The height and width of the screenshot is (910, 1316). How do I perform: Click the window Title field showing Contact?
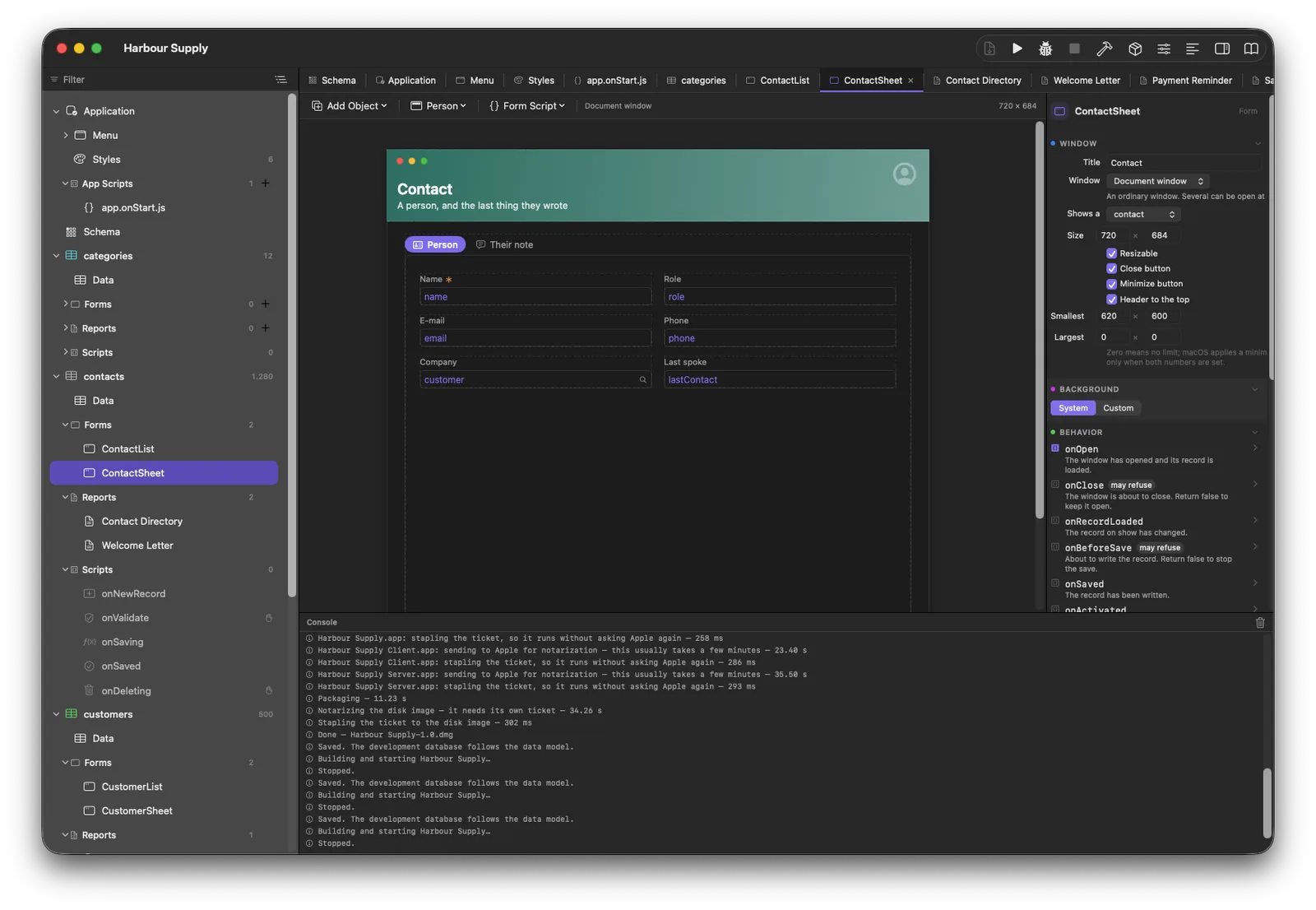tap(1184, 163)
